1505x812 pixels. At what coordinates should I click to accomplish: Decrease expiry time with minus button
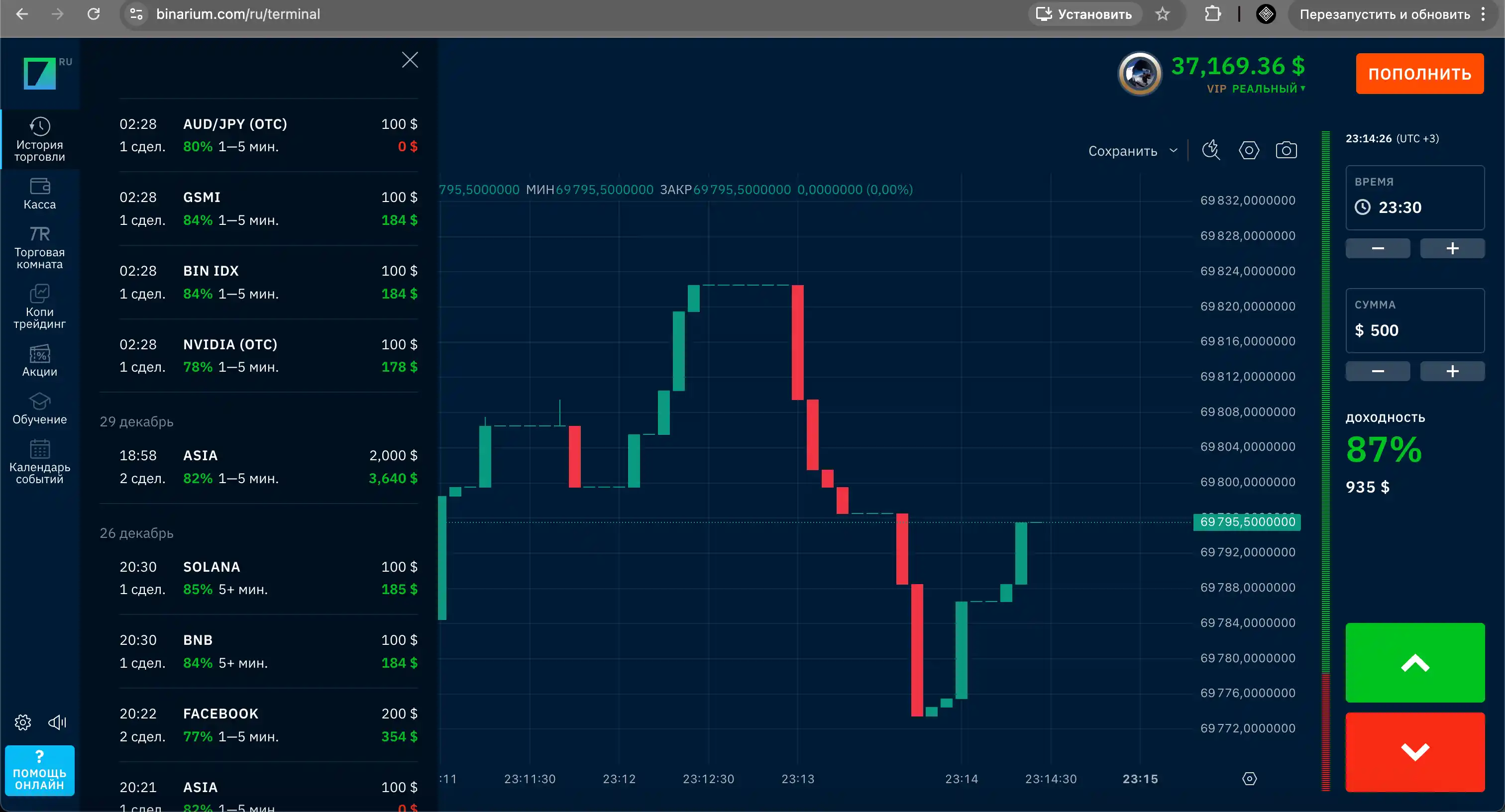[1378, 248]
